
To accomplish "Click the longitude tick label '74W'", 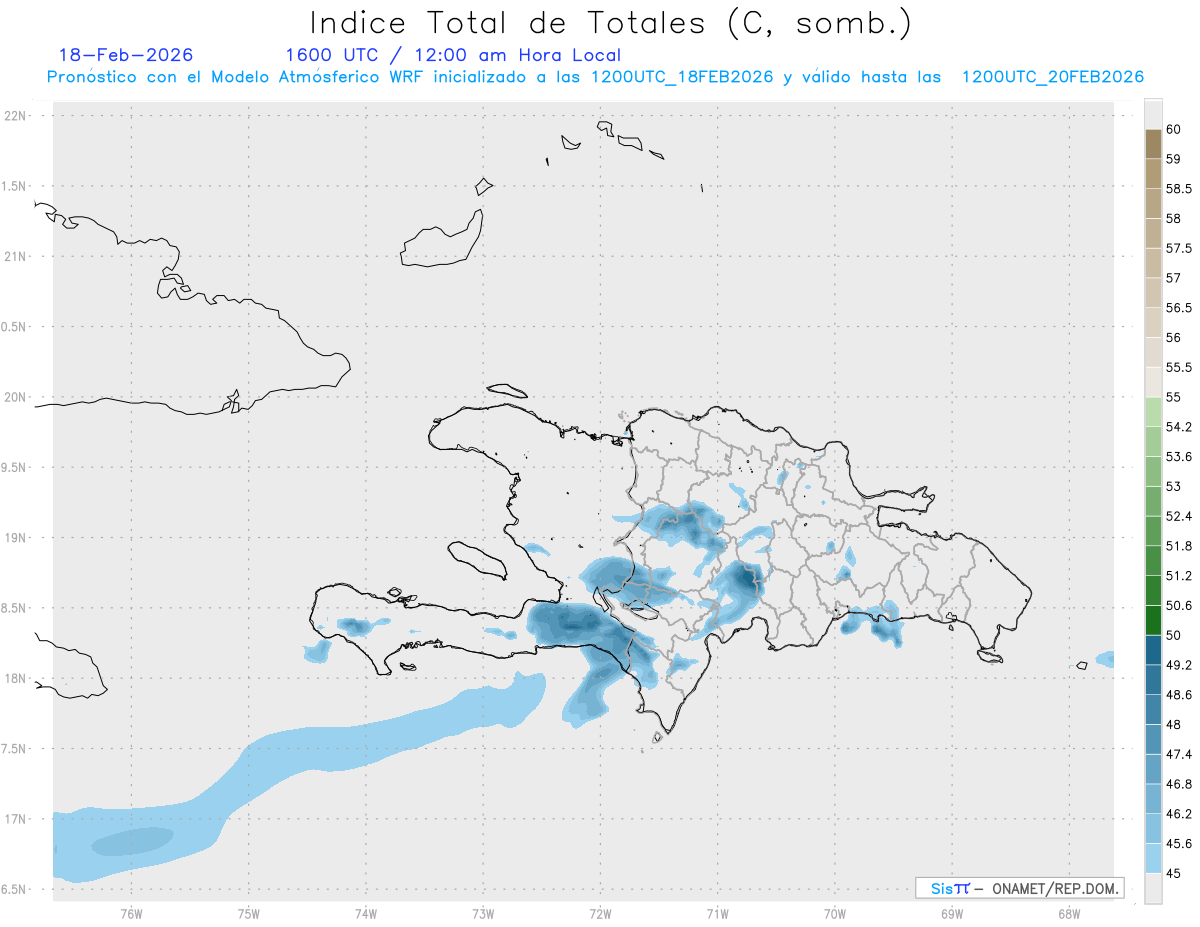I will point(365,914).
